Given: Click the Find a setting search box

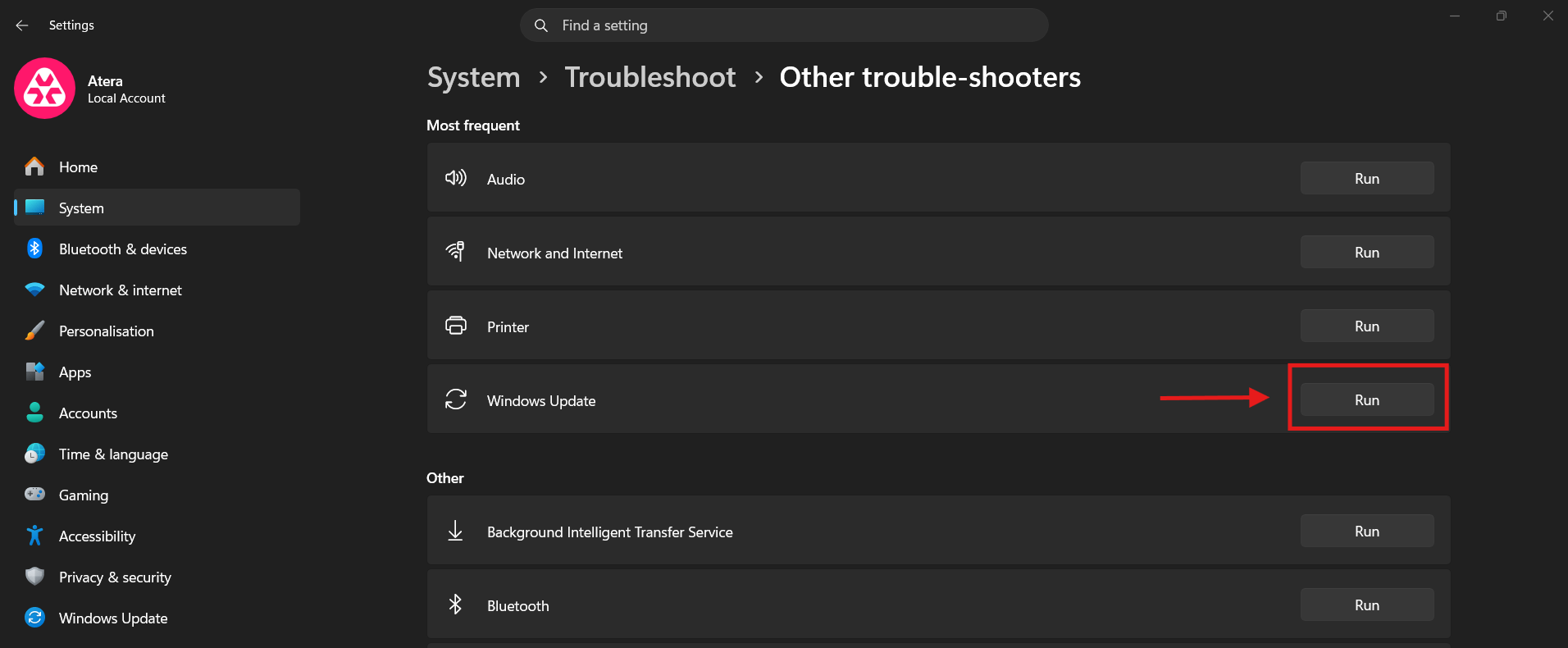Looking at the screenshot, I should (784, 25).
